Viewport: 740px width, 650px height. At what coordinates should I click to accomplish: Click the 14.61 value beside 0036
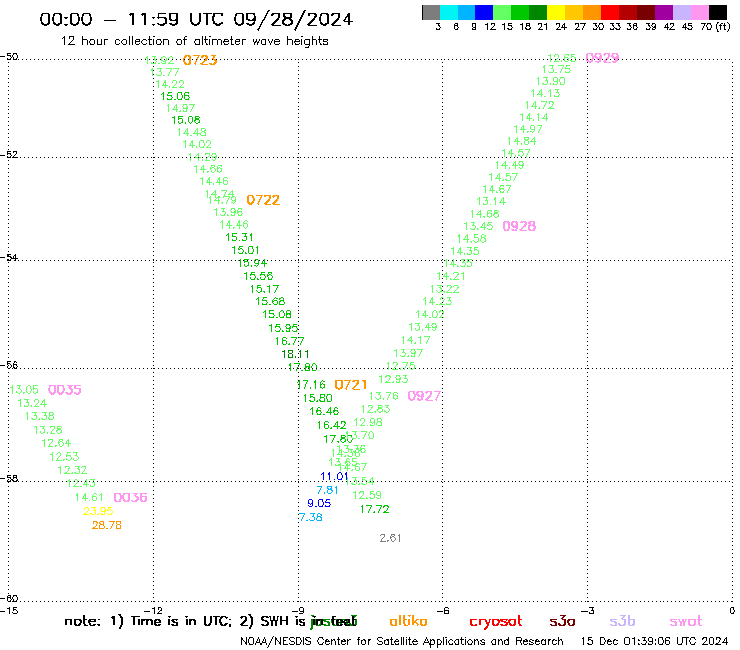89,497
